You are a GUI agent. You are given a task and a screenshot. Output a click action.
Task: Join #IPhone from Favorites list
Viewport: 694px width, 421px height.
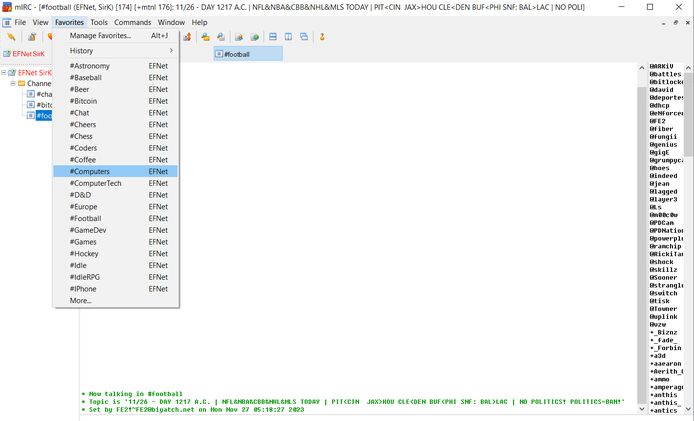116,289
